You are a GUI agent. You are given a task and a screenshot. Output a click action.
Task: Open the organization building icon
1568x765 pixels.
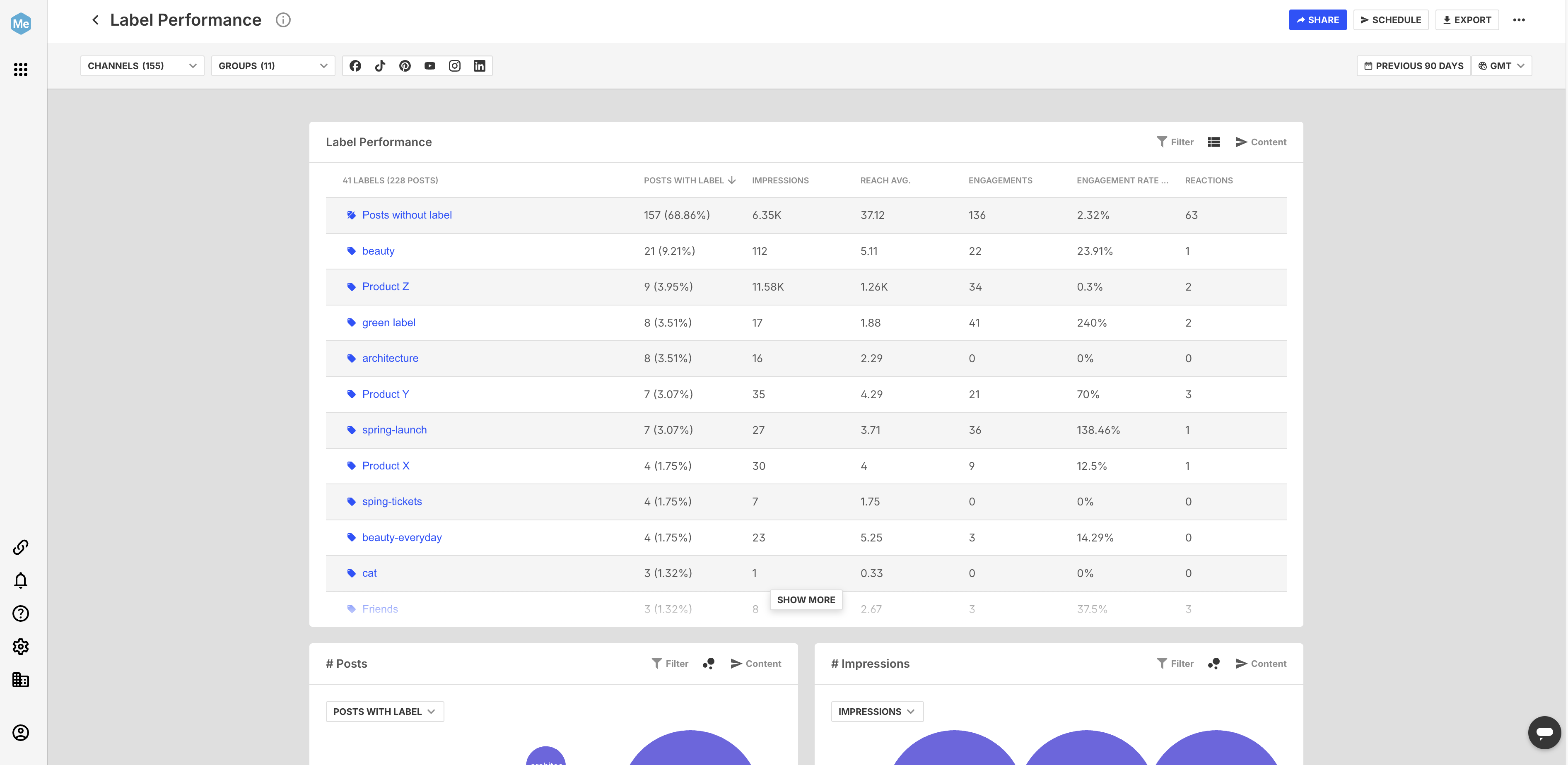point(21,680)
